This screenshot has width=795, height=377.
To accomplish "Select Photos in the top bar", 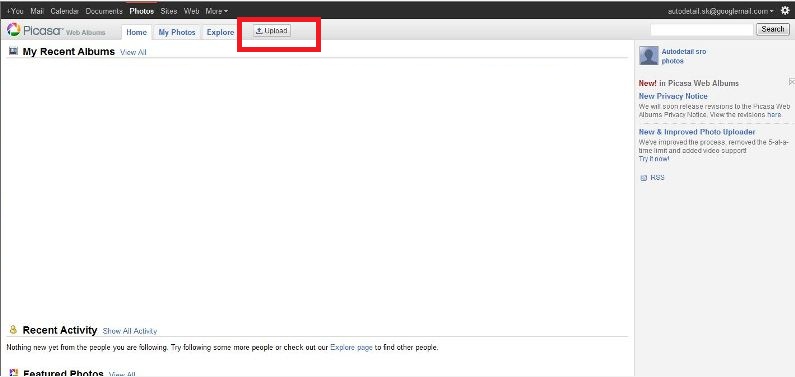I will [x=141, y=11].
